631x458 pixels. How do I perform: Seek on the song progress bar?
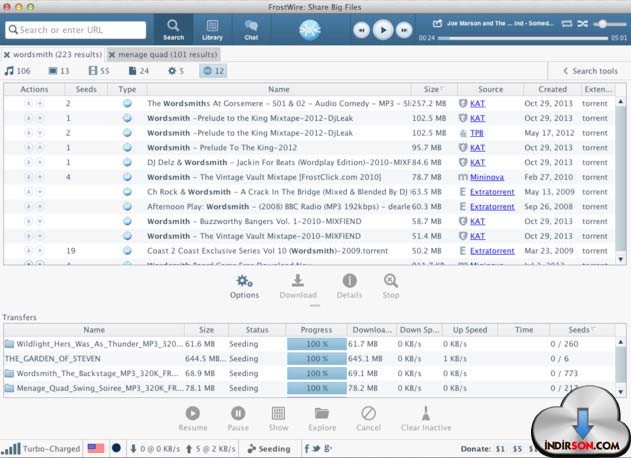click(x=523, y=38)
